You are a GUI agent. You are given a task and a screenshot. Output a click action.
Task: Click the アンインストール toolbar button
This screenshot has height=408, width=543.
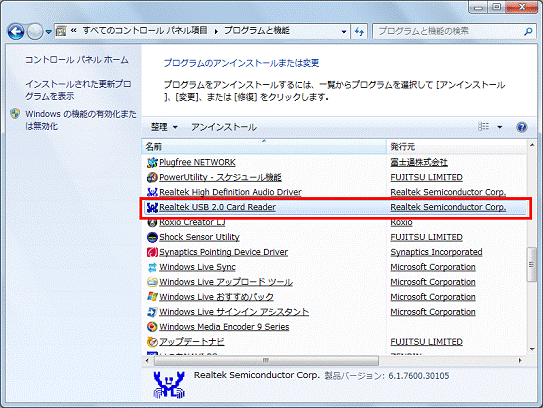pyautogui.click(x=224, y=127)
